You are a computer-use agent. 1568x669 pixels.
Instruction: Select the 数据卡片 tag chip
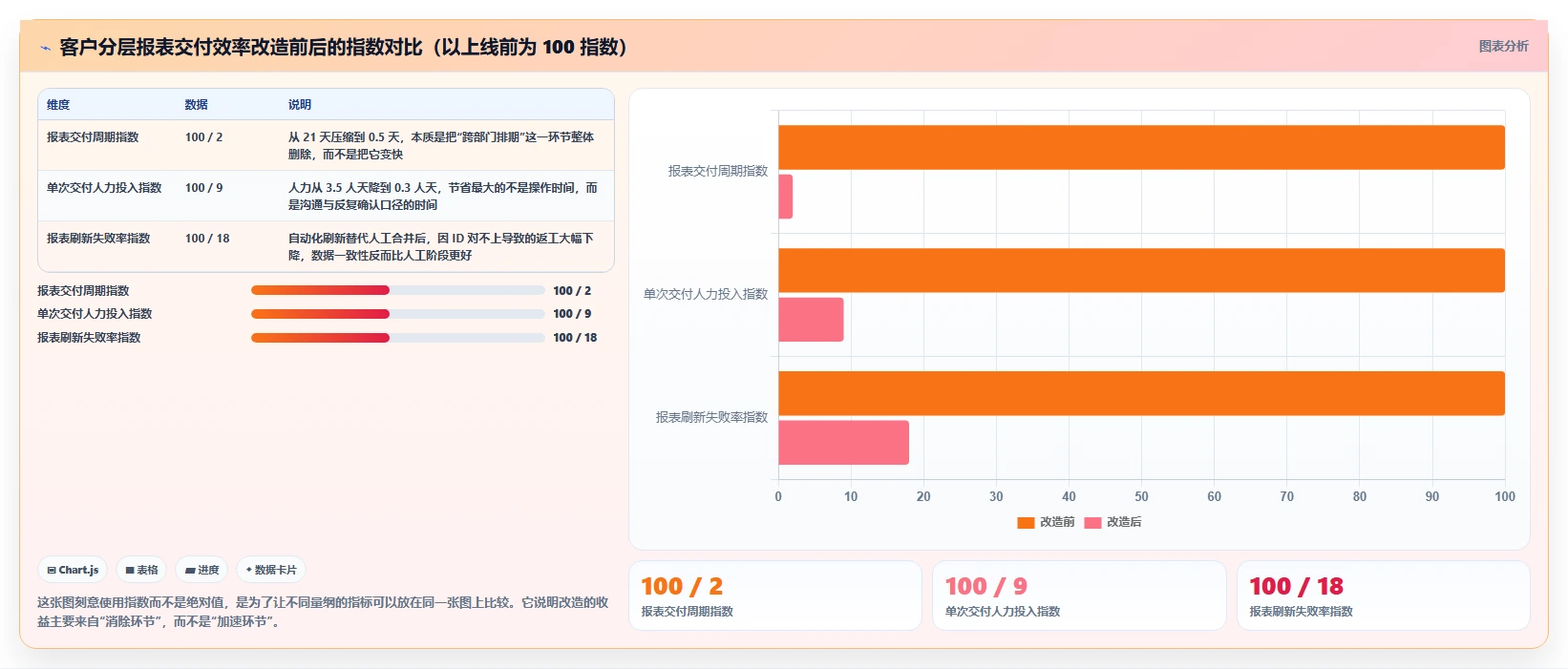pyautogui.click(x=271, y=570)
